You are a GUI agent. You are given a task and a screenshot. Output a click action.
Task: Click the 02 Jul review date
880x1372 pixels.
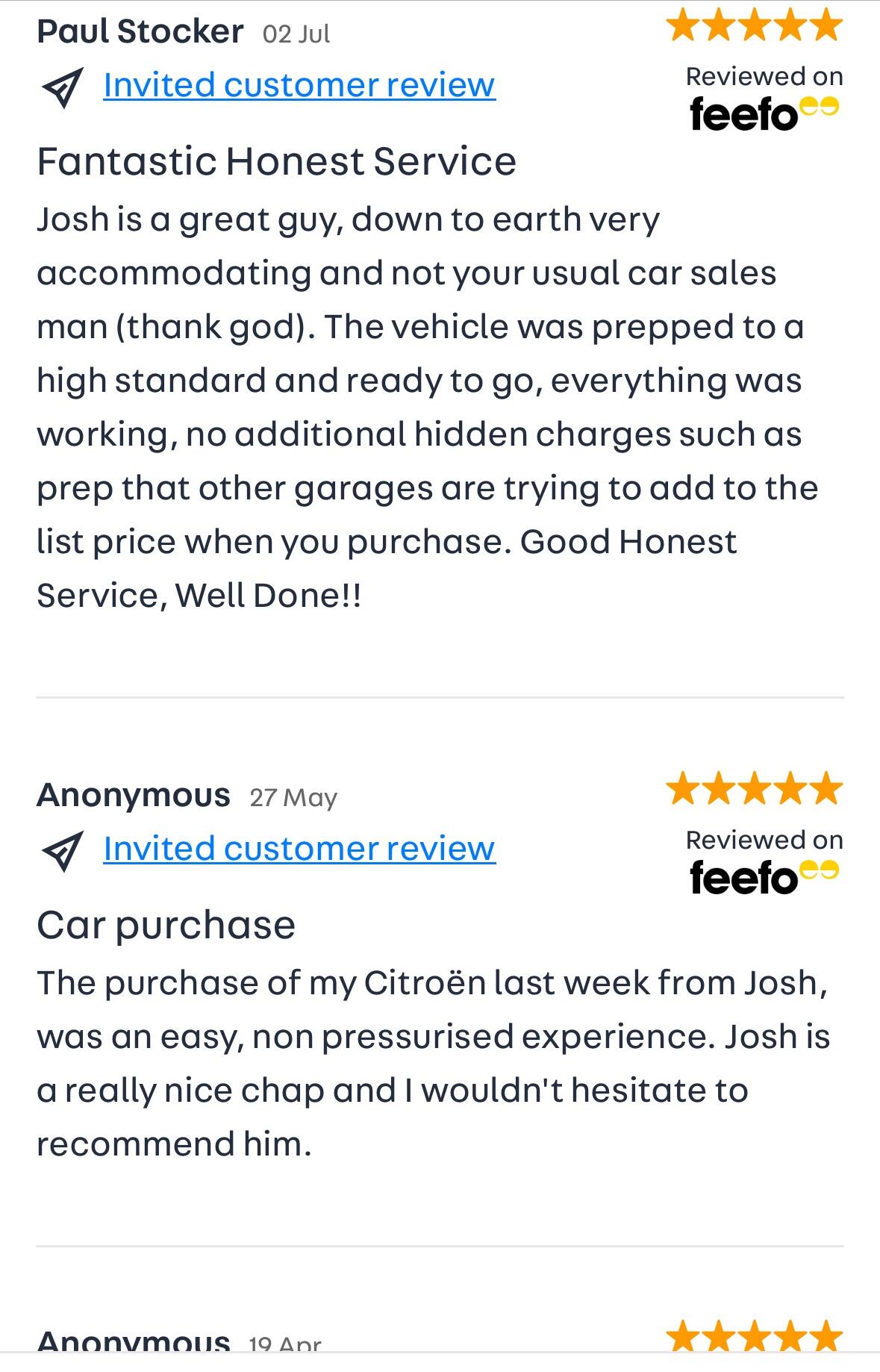pos(296,34)
